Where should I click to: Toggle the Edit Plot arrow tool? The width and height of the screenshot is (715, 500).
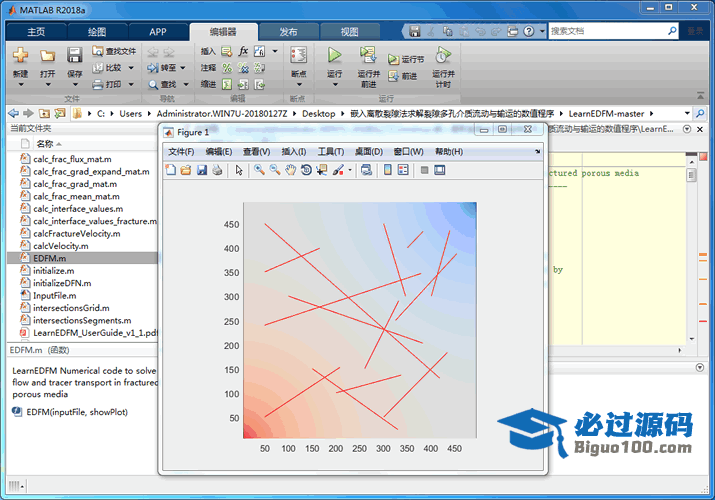tap(239, 170)
